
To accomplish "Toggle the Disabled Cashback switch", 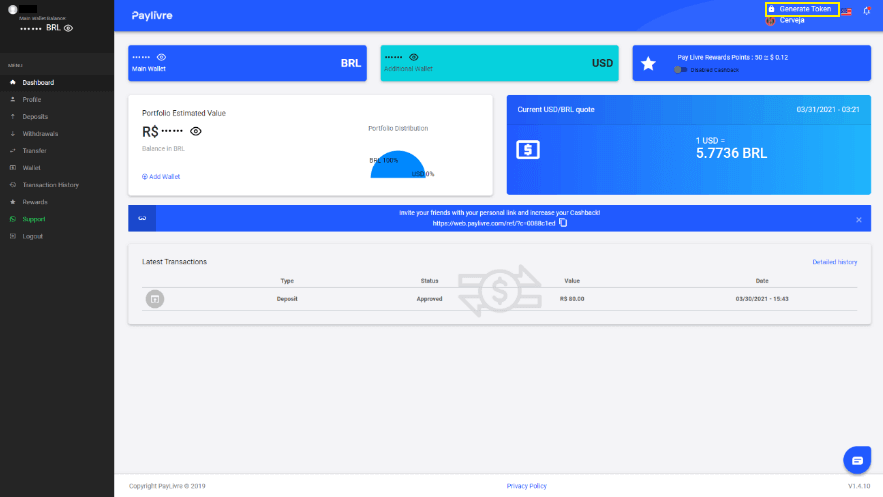I will tap(681, 70).
